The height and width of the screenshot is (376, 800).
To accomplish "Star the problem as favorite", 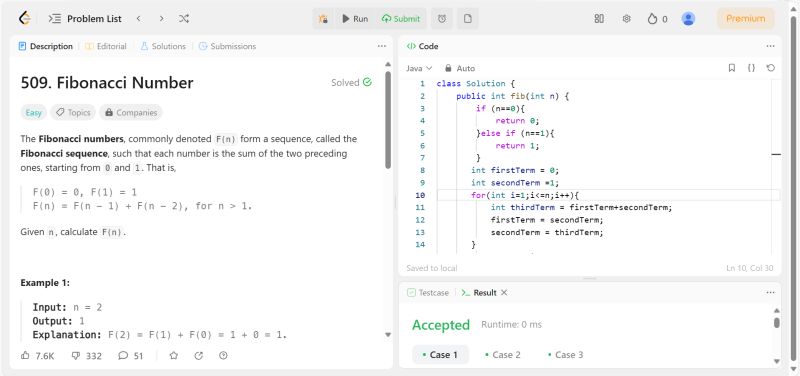I will point(173,356).
